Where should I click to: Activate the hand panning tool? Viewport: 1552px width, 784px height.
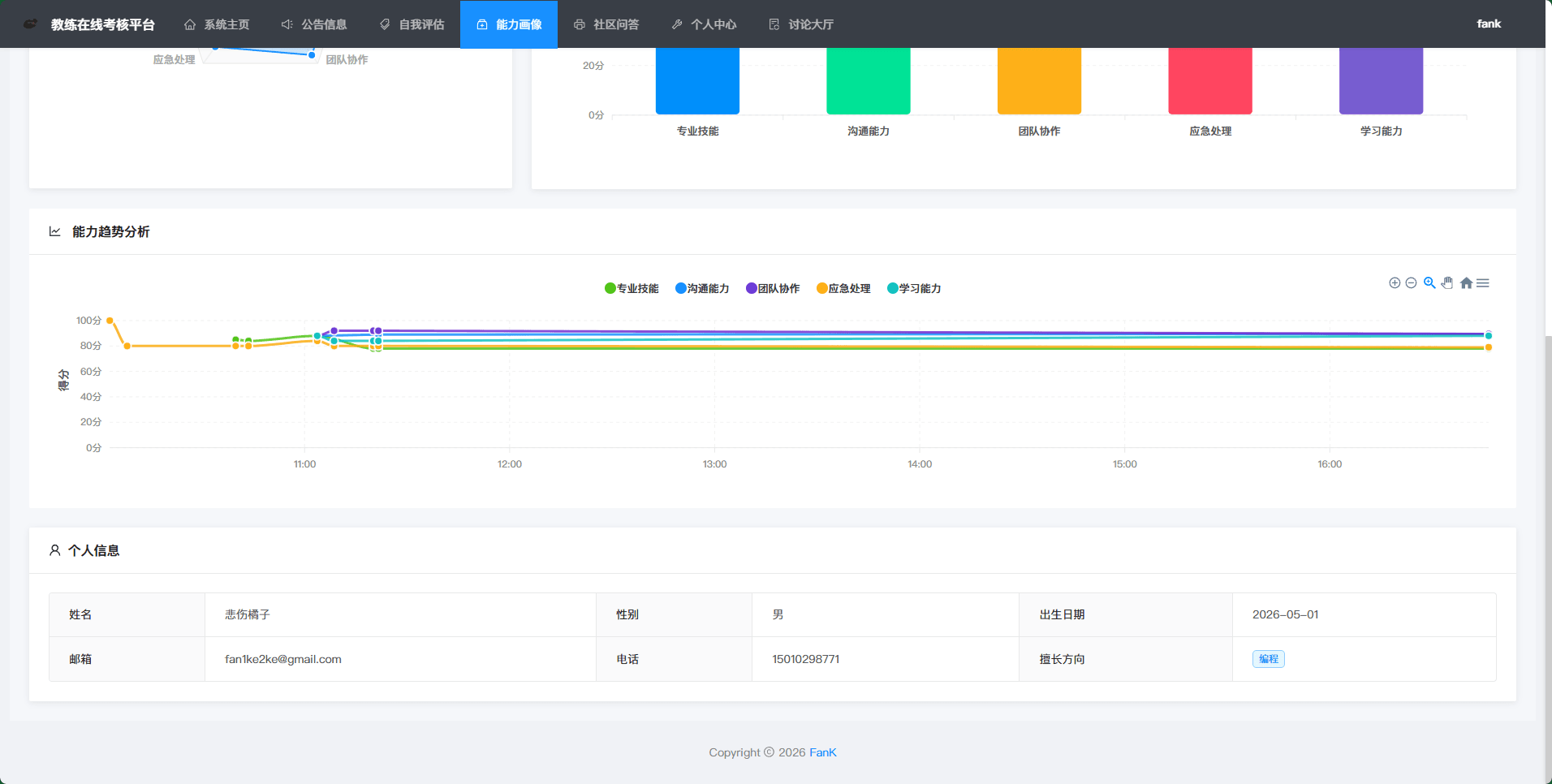pyautogui.click(x=1447, y=283)
